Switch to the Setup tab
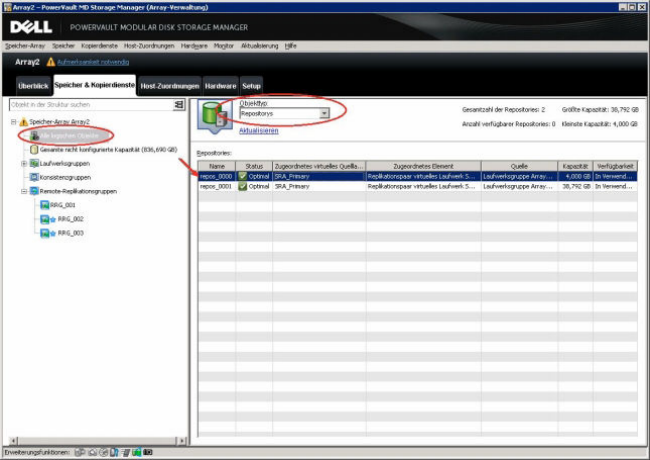650x460 pixels. (x=251, y=86)
